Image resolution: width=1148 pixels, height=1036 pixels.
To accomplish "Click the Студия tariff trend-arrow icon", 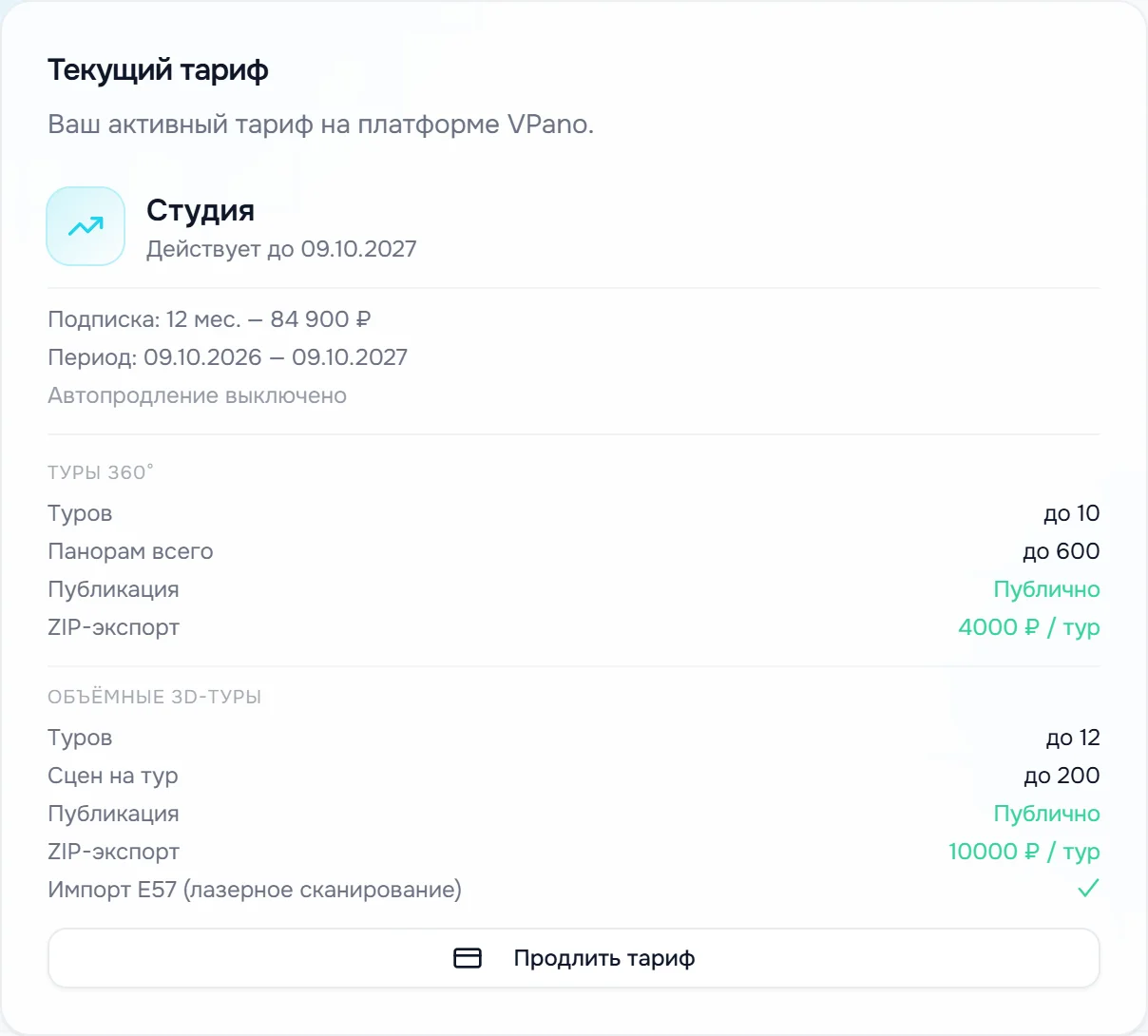I will click(x=86, y=226).
